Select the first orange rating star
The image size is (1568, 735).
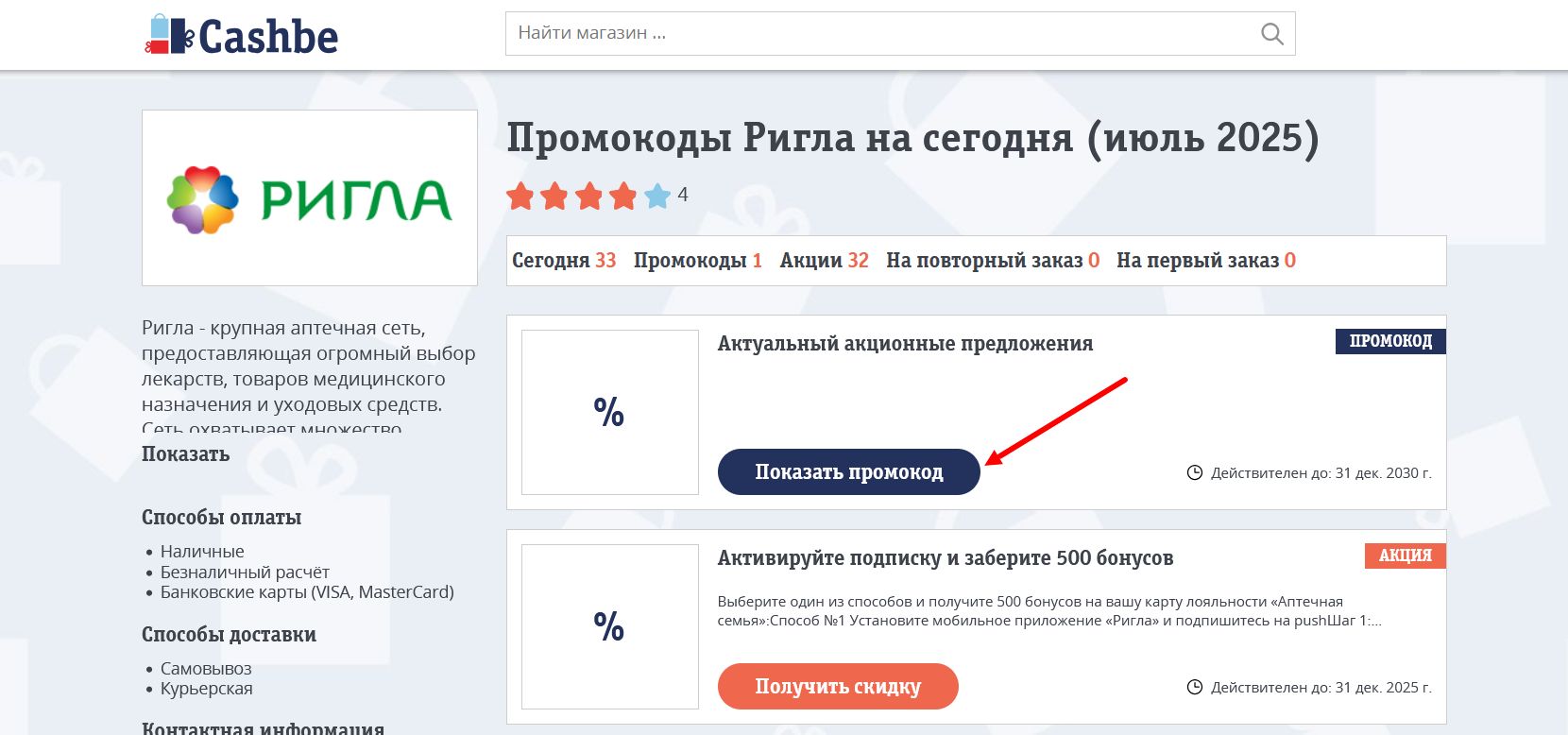pos(520,197)
